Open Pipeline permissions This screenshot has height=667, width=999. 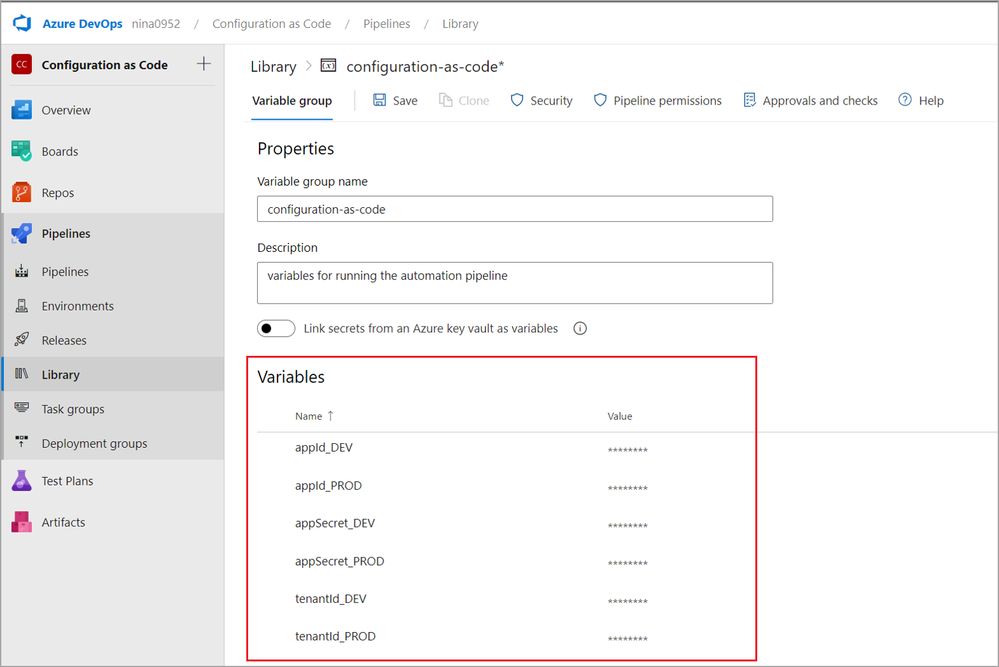pos(658,100)
